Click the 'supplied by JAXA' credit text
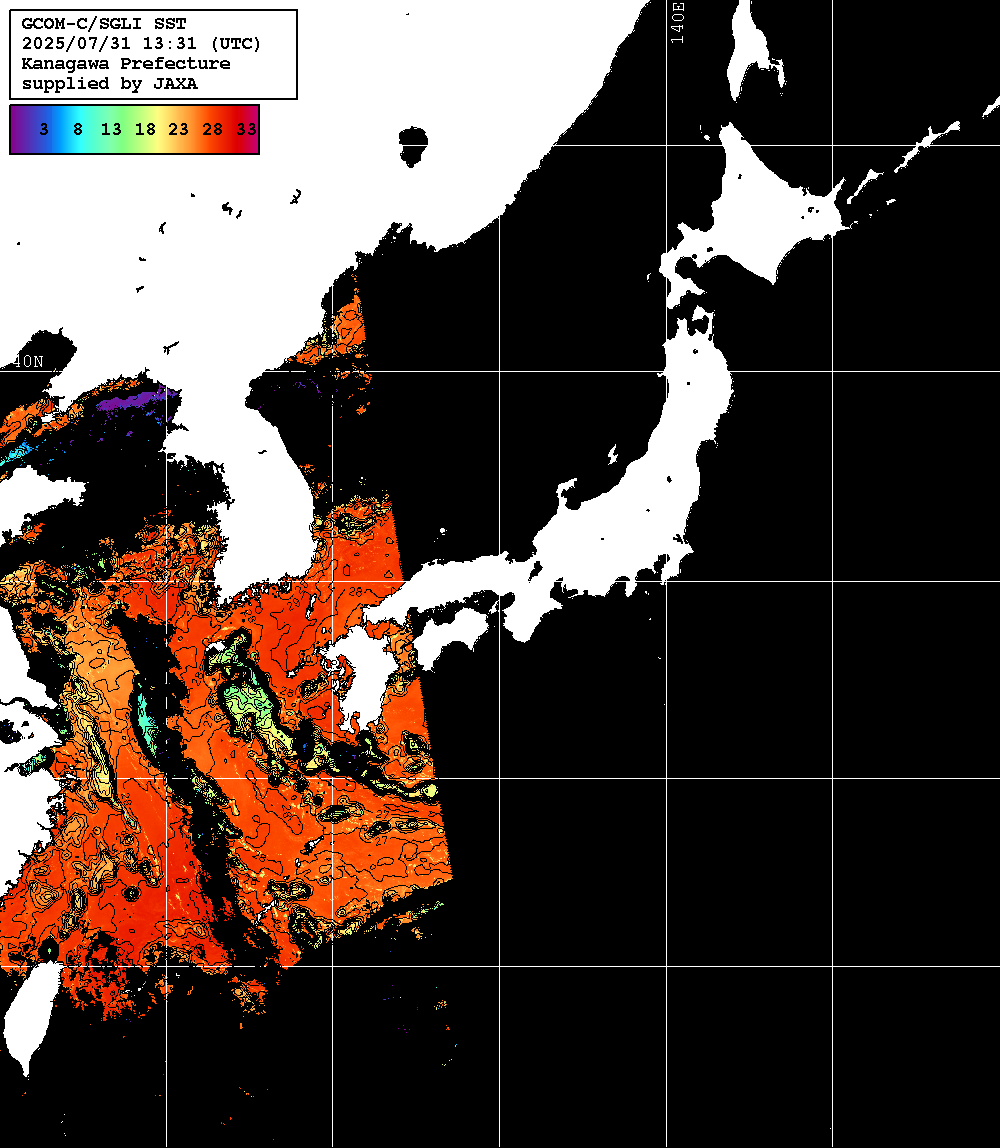The height and width of the screenshot is (1148, 1000). (x=110, y=83)
